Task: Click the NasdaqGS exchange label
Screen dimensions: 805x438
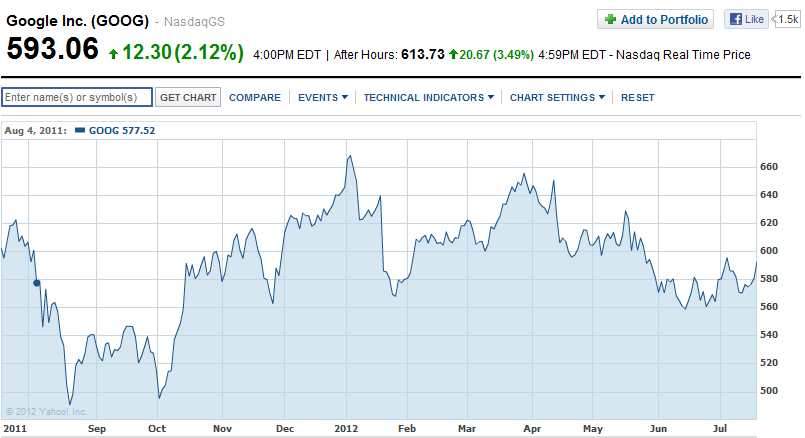Action: pos(194,22)
